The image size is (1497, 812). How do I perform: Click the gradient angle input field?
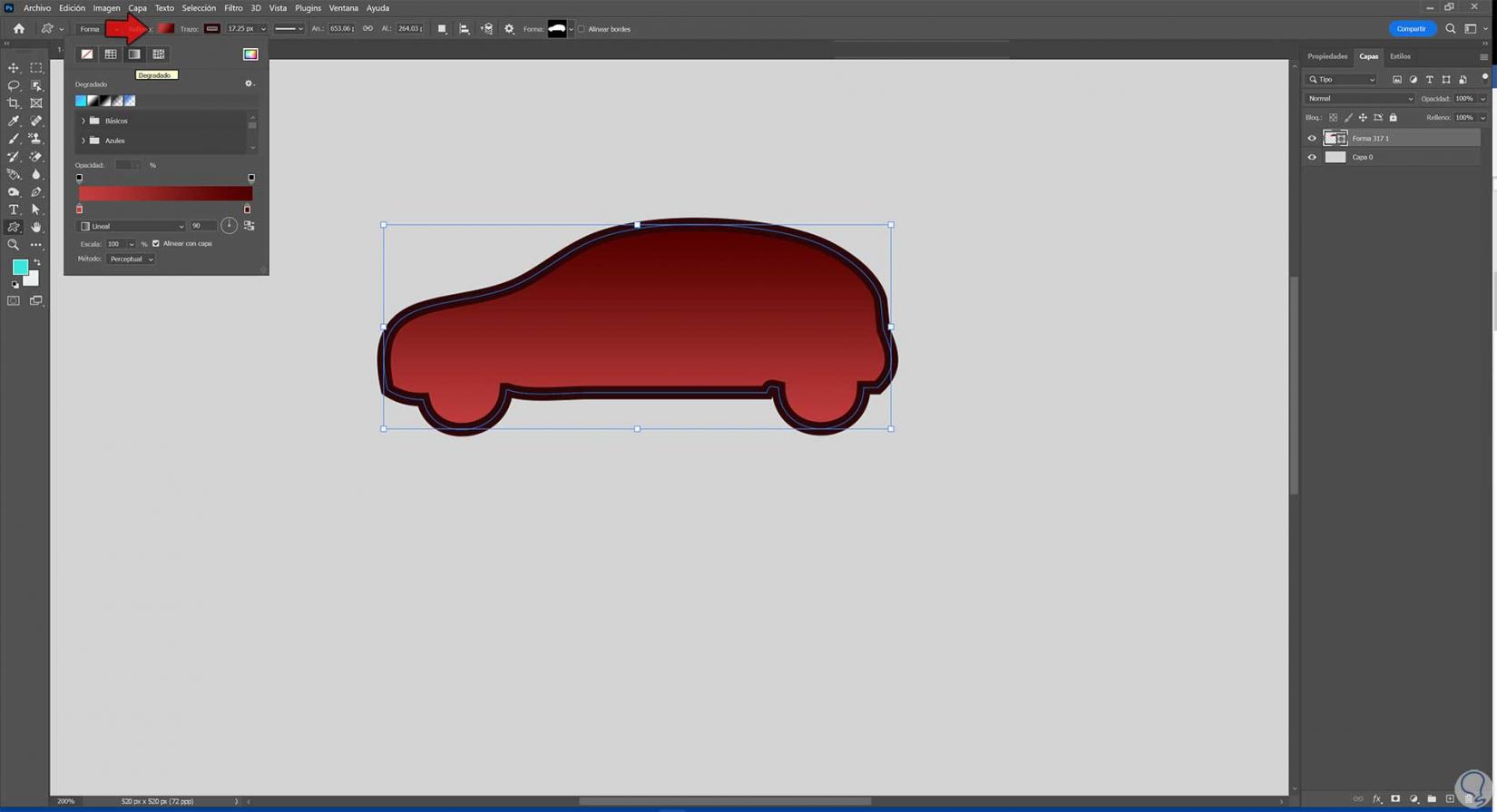pos(201,226)
